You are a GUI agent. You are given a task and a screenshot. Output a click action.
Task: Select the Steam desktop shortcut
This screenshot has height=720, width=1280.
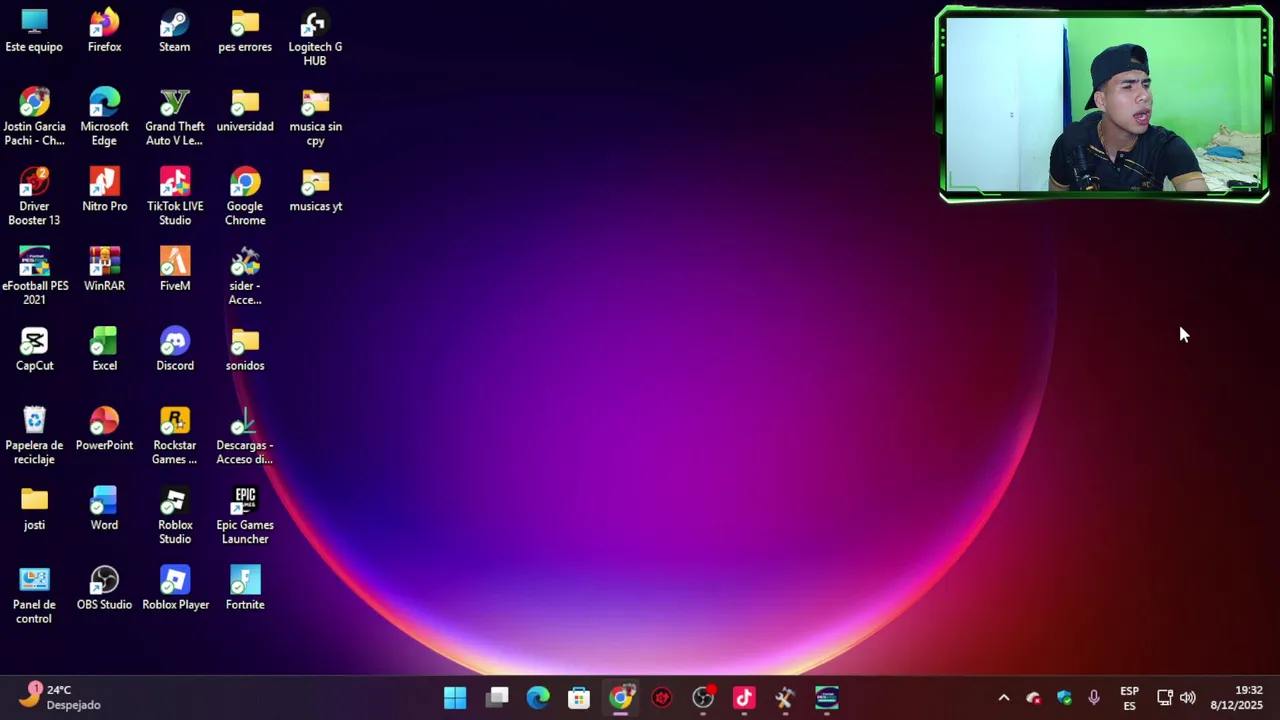[x=174, y=32]
